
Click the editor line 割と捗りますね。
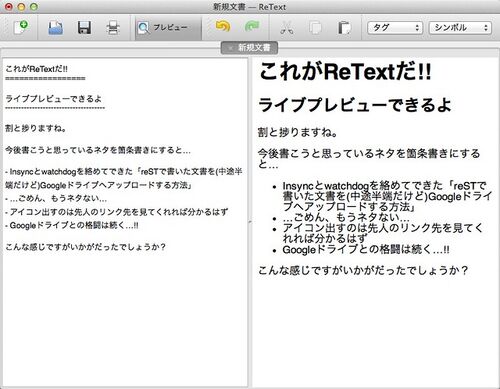click(x=35, y=128)
